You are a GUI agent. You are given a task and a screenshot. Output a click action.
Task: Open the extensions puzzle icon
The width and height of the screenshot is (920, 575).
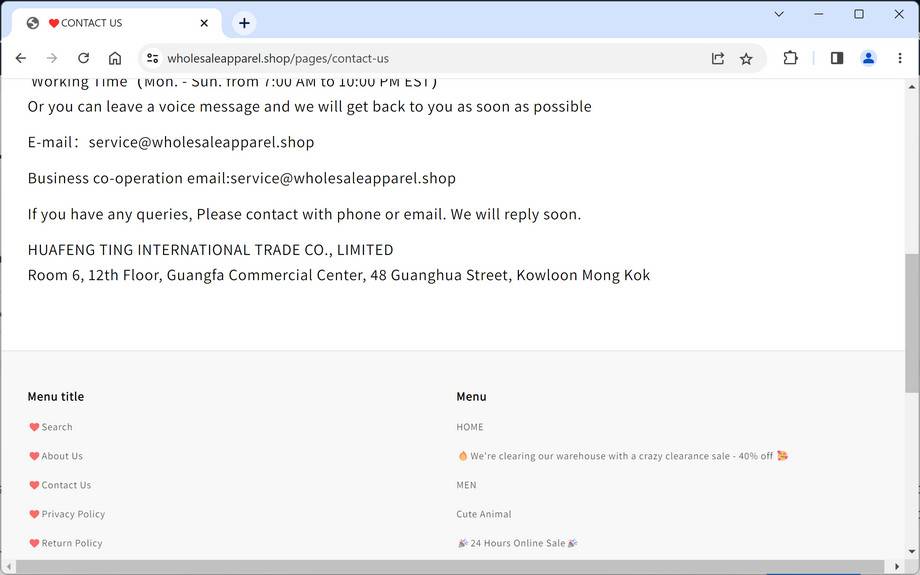click(790, 58)
